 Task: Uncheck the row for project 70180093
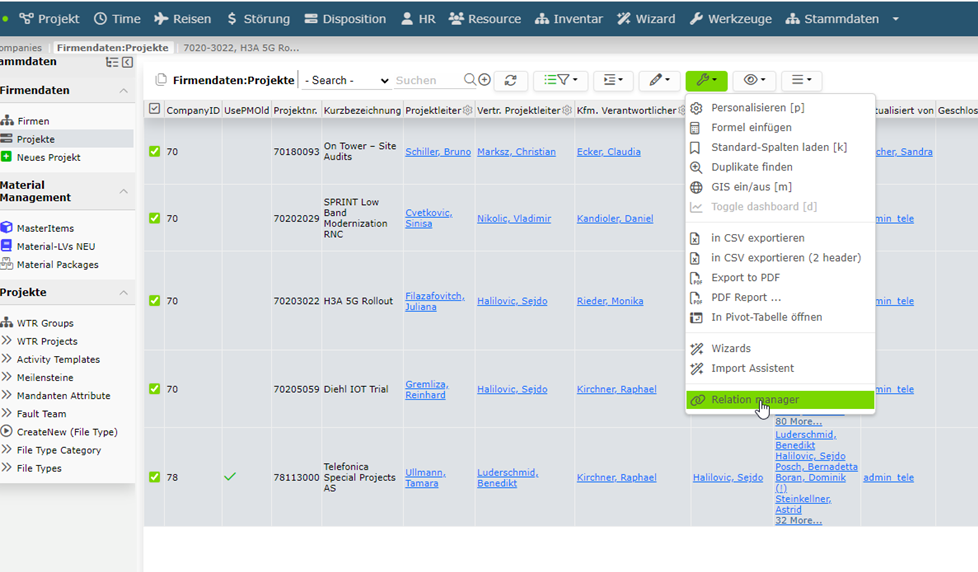[154, 152]
